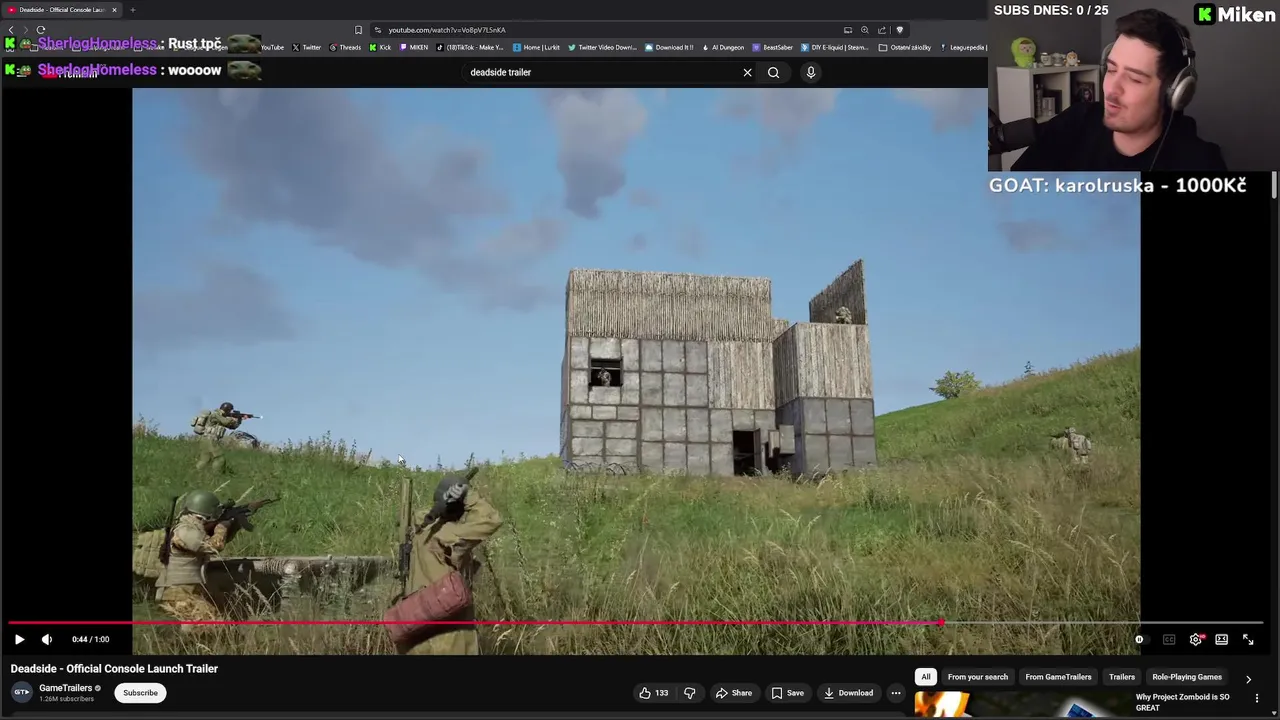Open GameTrailers channel name link
Screen dimensions: 1280x720
click(x=65, y=688)
